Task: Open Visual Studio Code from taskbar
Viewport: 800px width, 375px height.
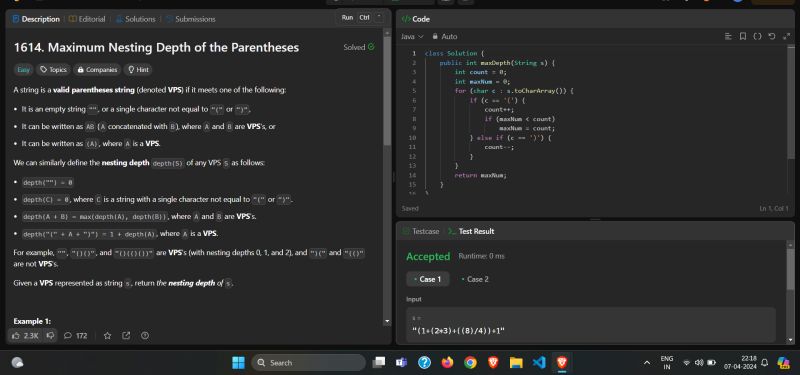Action: [x=539, y=363]
